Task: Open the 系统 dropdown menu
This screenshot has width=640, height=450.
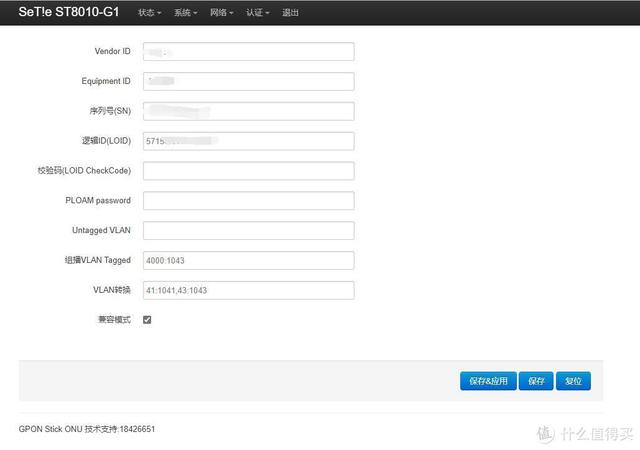Action: (x=185, y=13)
